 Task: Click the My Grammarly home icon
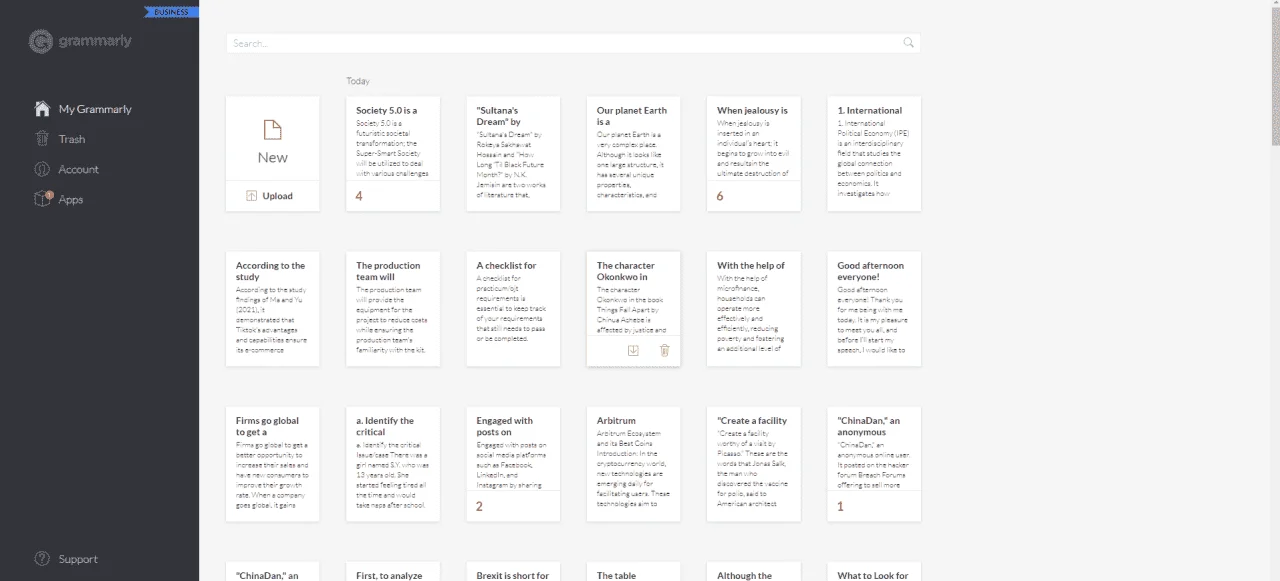pos(42,109)
